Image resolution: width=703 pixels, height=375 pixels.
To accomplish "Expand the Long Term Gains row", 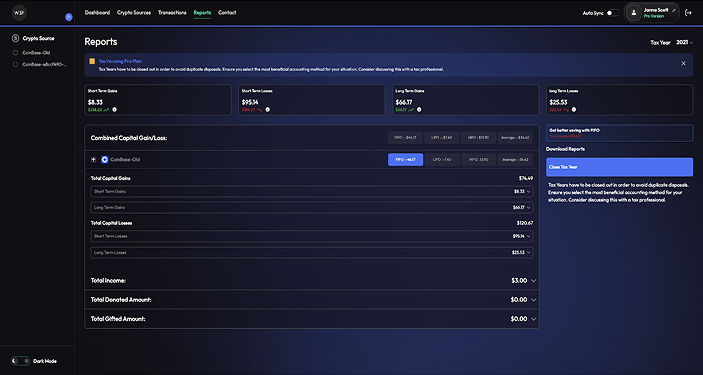I will click(x=312, y=208).
